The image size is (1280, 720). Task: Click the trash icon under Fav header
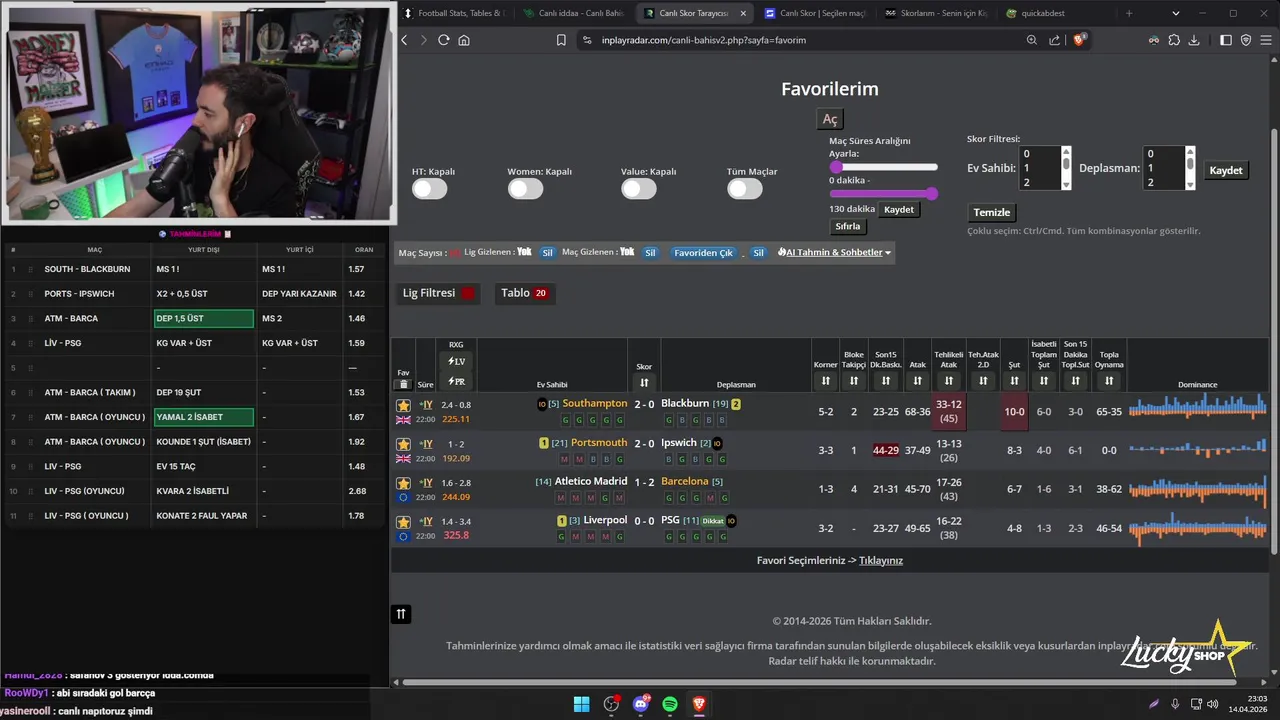(x=404, y=384)
